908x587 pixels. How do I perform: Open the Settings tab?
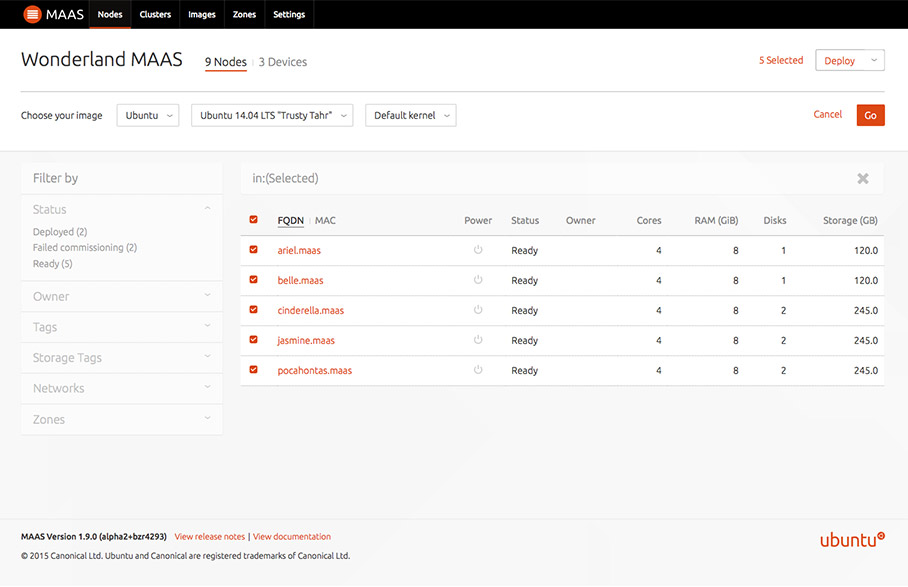289,14
